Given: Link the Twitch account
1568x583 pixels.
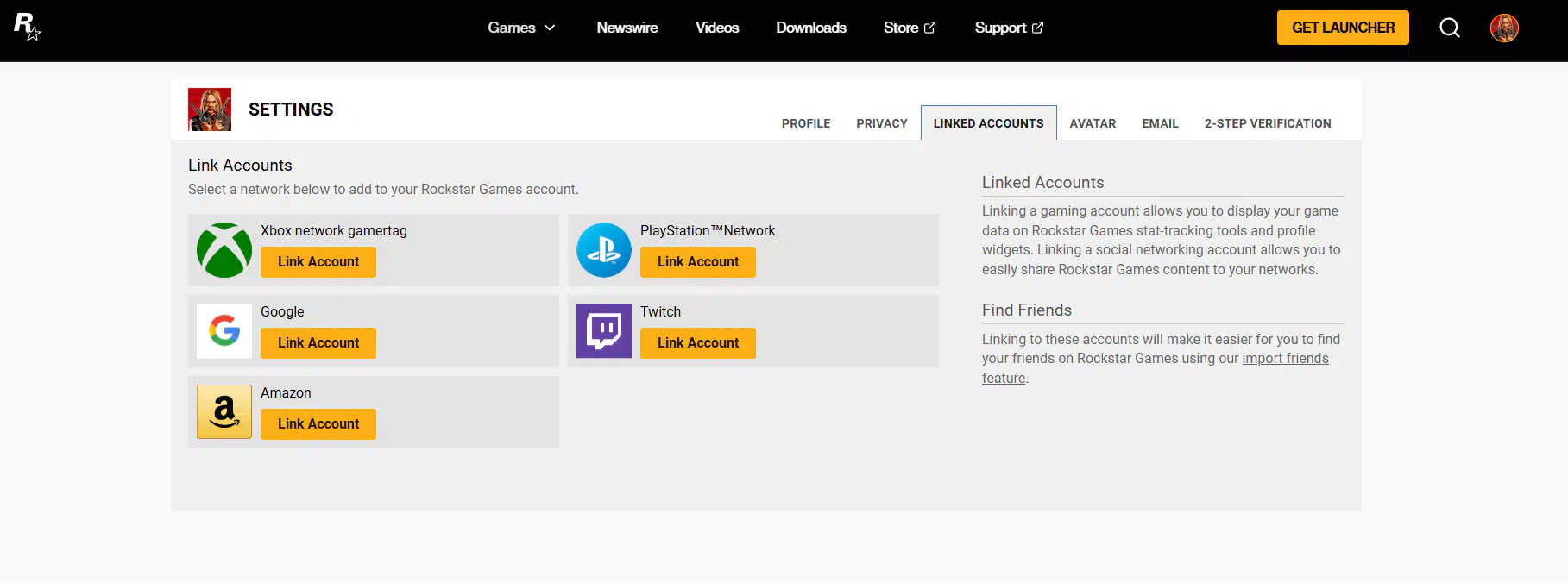Looking at the screenshot, I should pos(698,343).
